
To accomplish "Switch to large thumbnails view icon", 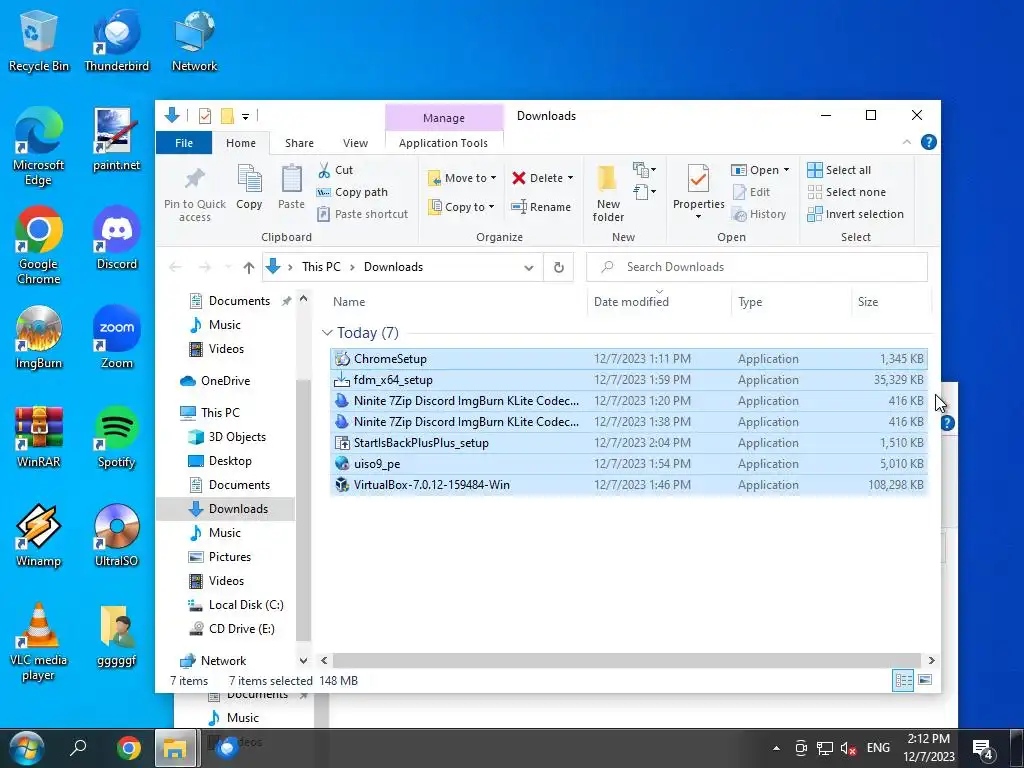I will 925,680.
